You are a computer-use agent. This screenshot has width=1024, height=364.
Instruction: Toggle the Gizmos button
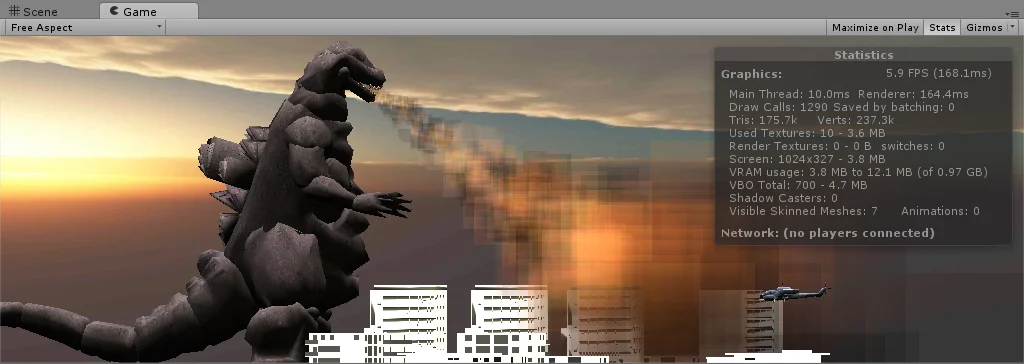984,27
